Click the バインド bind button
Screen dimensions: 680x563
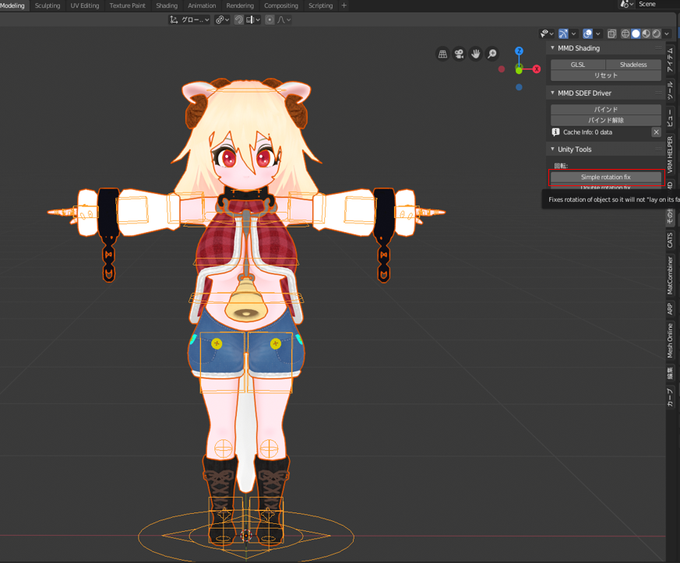(x=606, y=109)
